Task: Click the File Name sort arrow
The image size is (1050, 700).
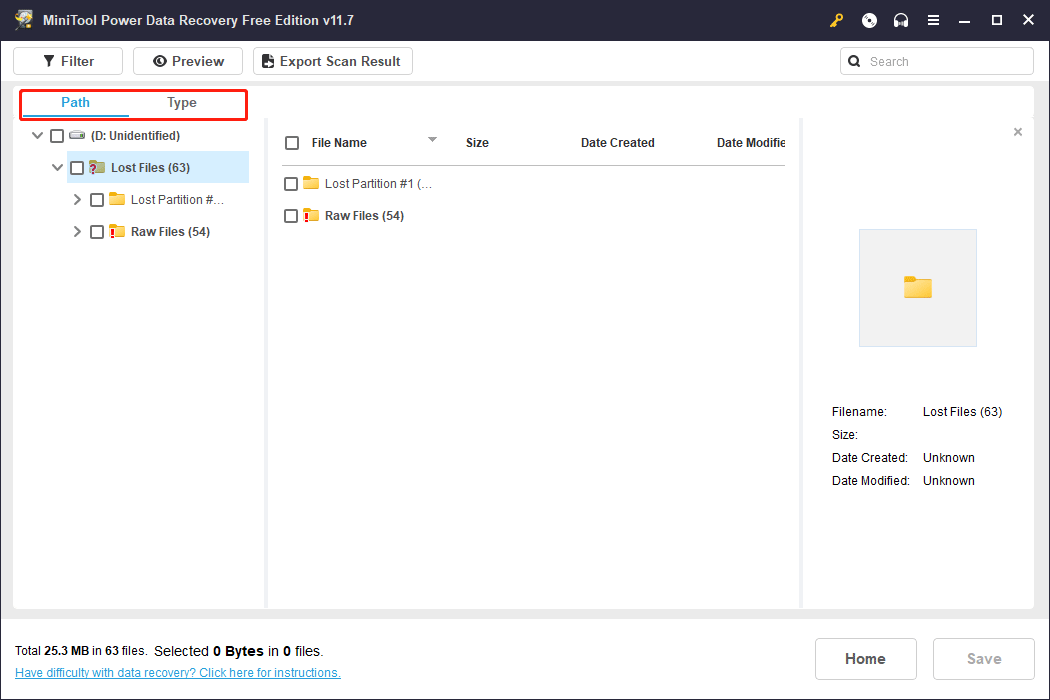Action: click(432, 140)
